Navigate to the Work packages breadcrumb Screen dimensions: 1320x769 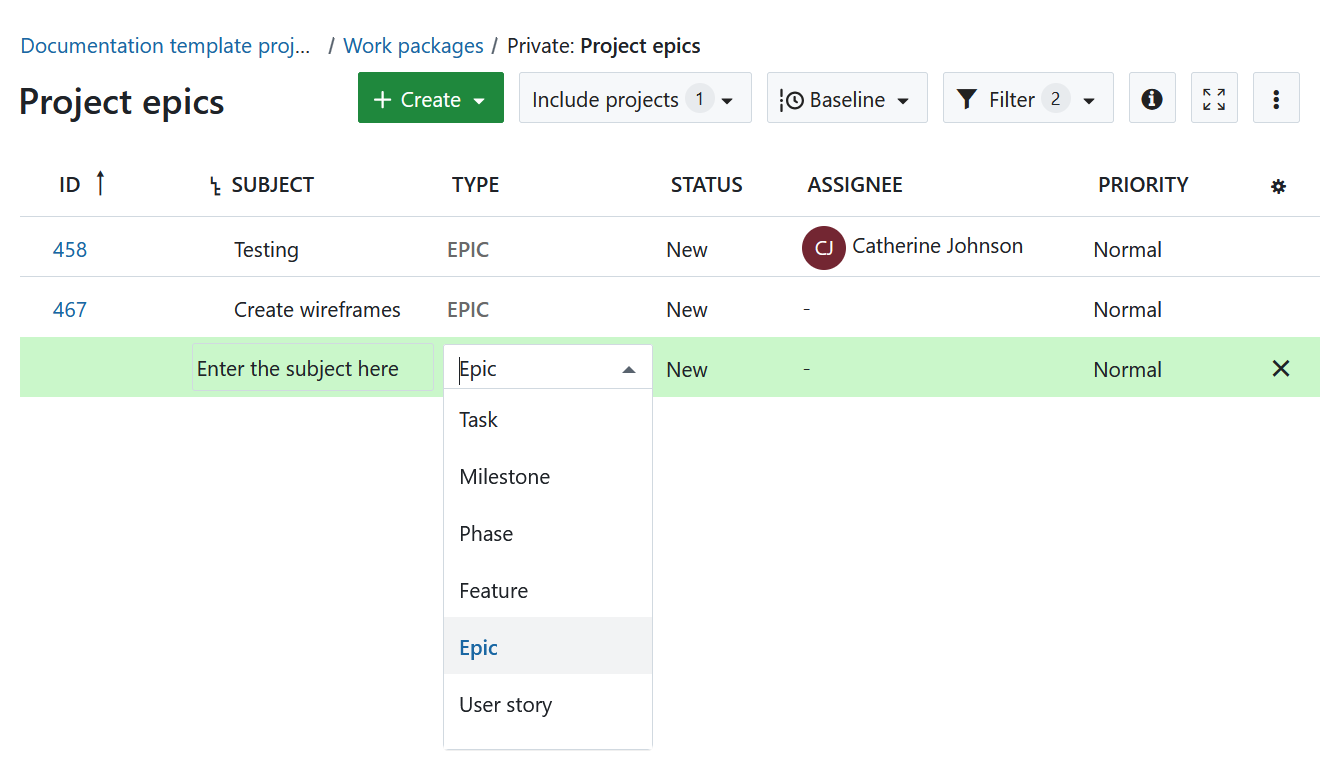(413, 45)
